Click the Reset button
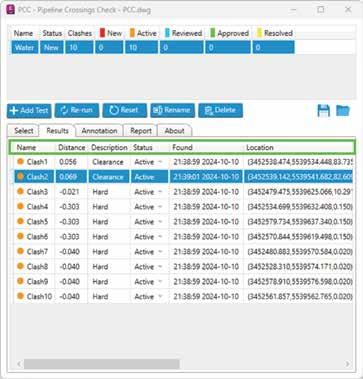Viewport: 363px width, 379px height. [x=125, y=110]
